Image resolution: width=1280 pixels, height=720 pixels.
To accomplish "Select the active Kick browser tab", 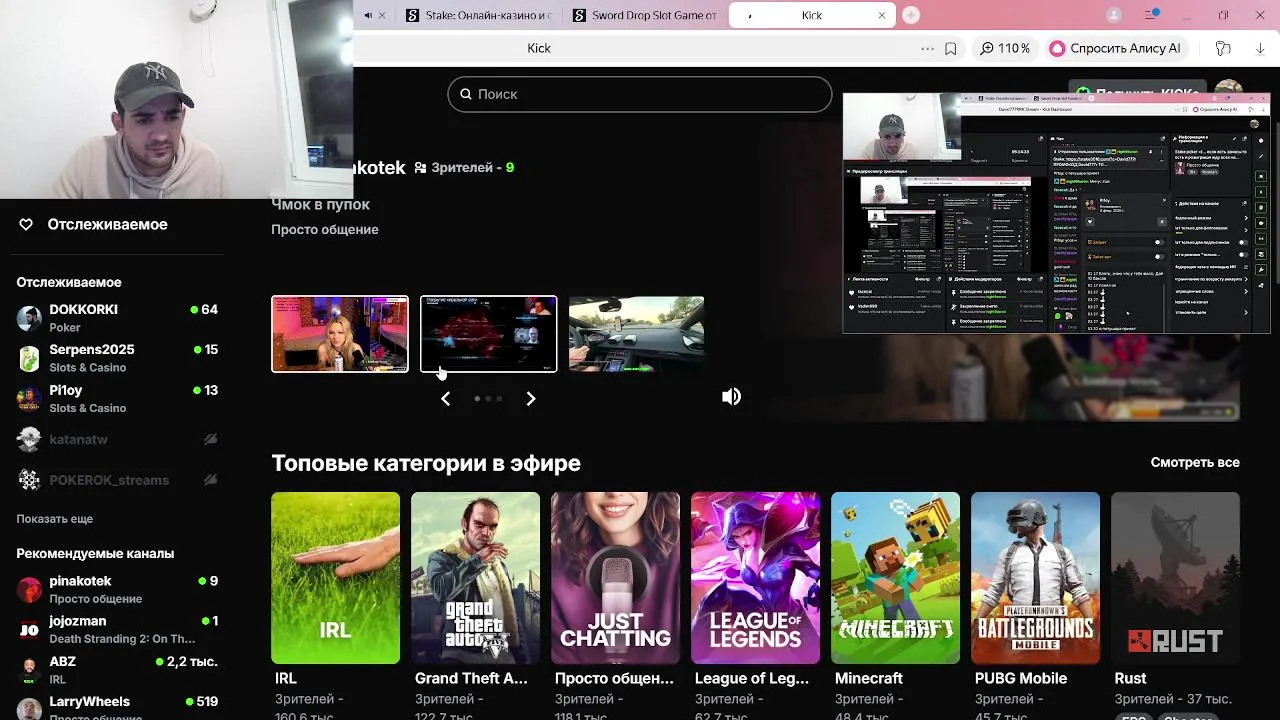I will click(811, 15).
